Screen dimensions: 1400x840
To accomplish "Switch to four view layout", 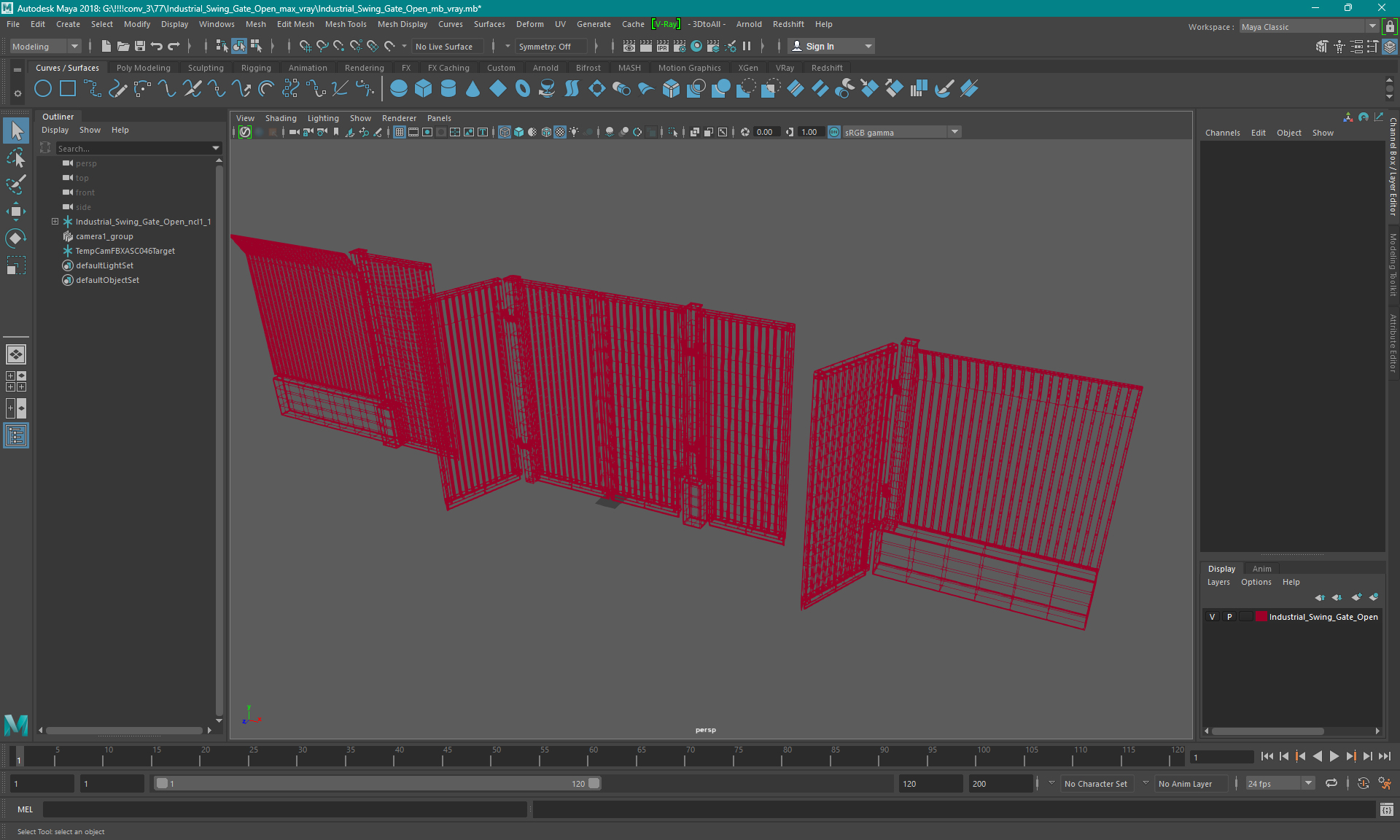I will click(x=16, y=381).
